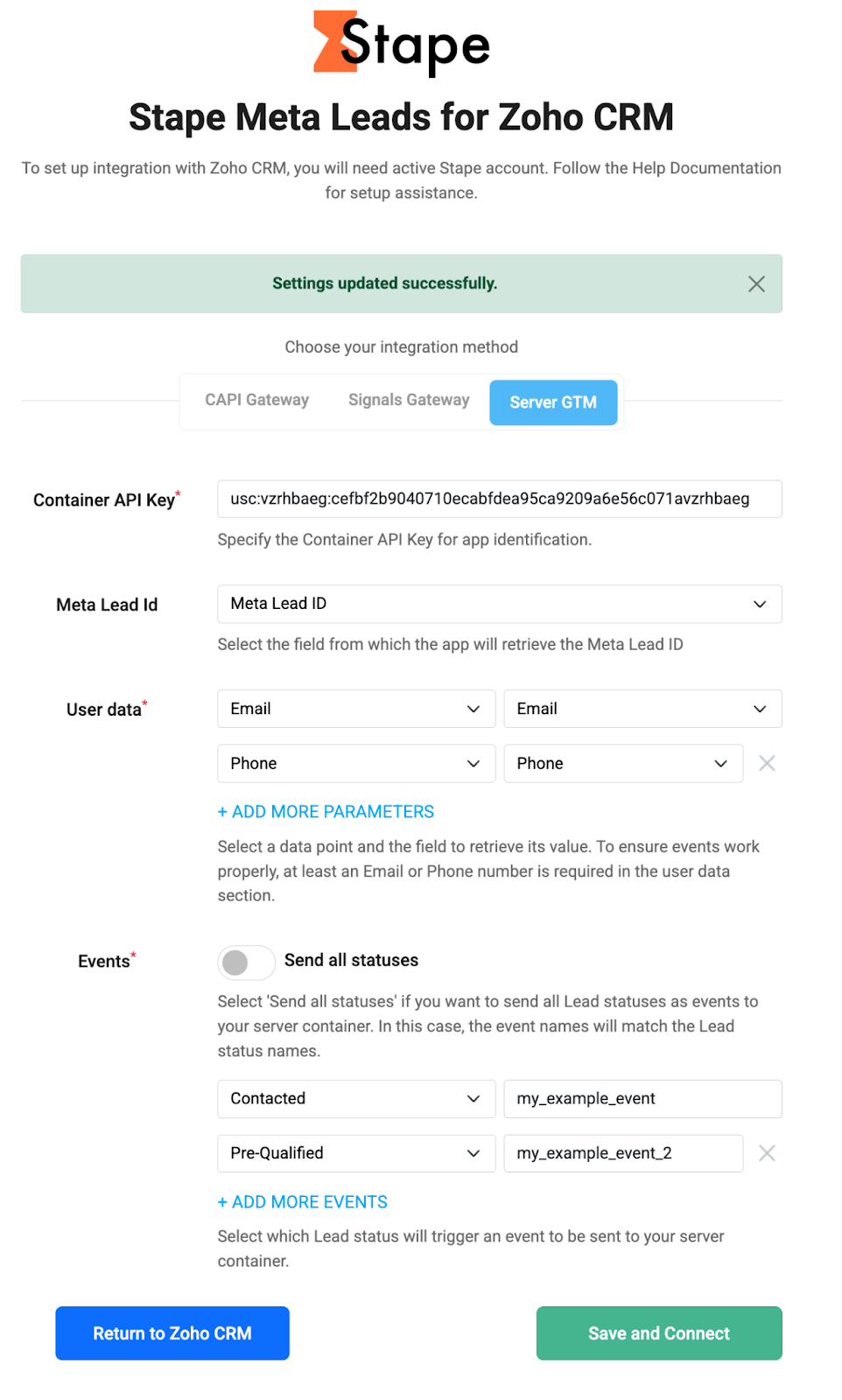Image resolution: width=842 pixels, height=1400 pixels.
Task: Click the Container API Key input field
Action: click(x=499, y=499)
